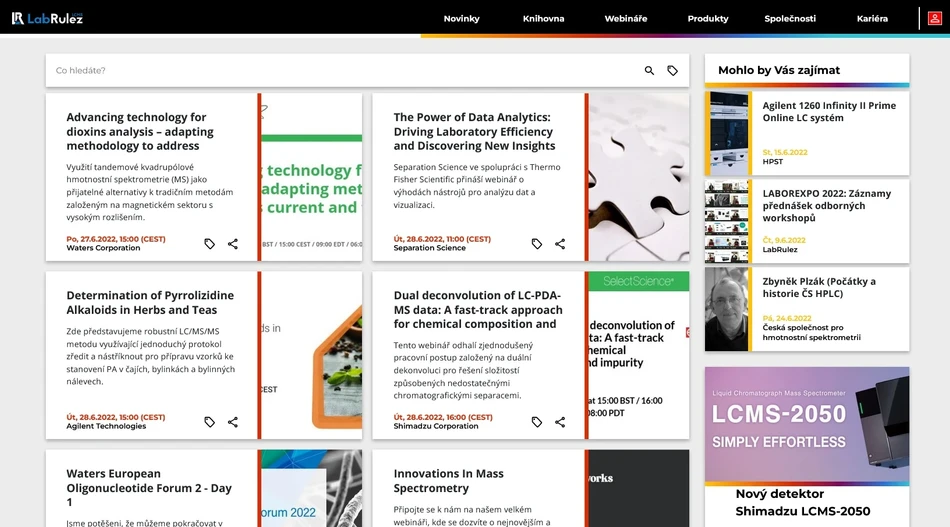The width and height of the screenshot is (950, 527).
Task: Click Waters Corporation company name
Action: click(x=103, y=248)
